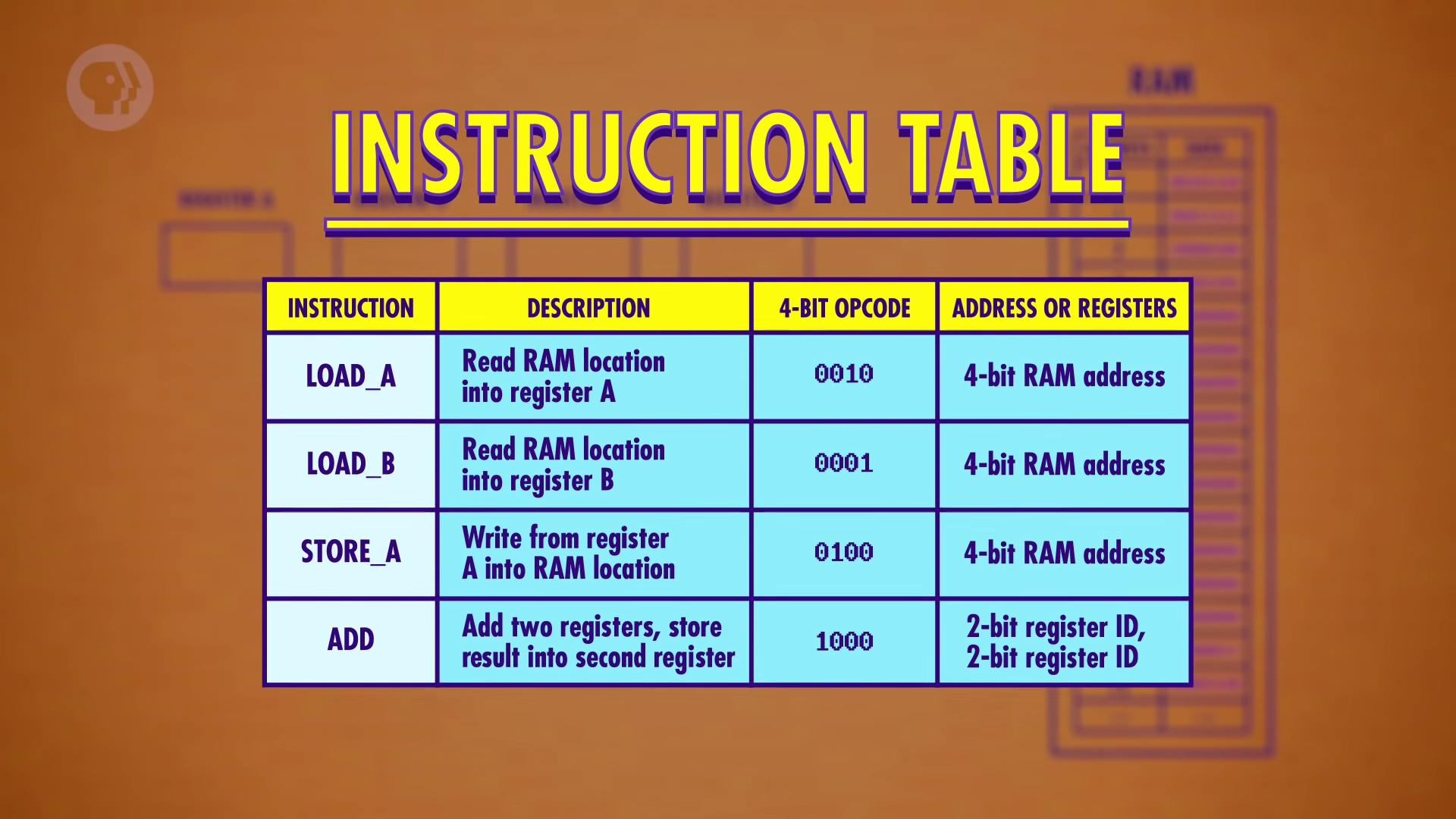This screenshot has width=1456, height=819.
Task: Select the INSTRUCTION column header
Action: [x=351, y=307]
